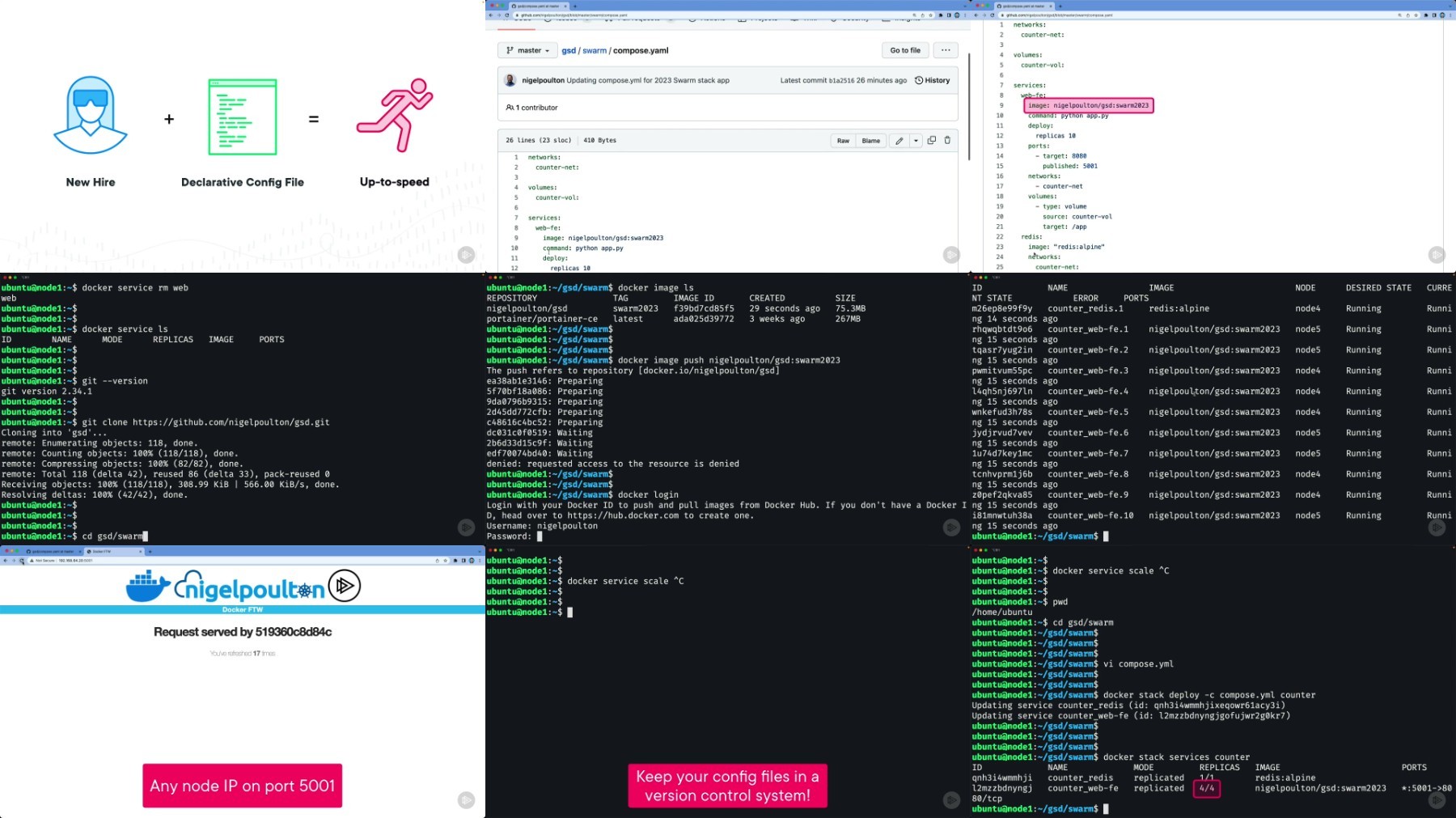Open a new tab next to the Docker FTW tab
The image size is (1456, 818).
coord(150,551)
